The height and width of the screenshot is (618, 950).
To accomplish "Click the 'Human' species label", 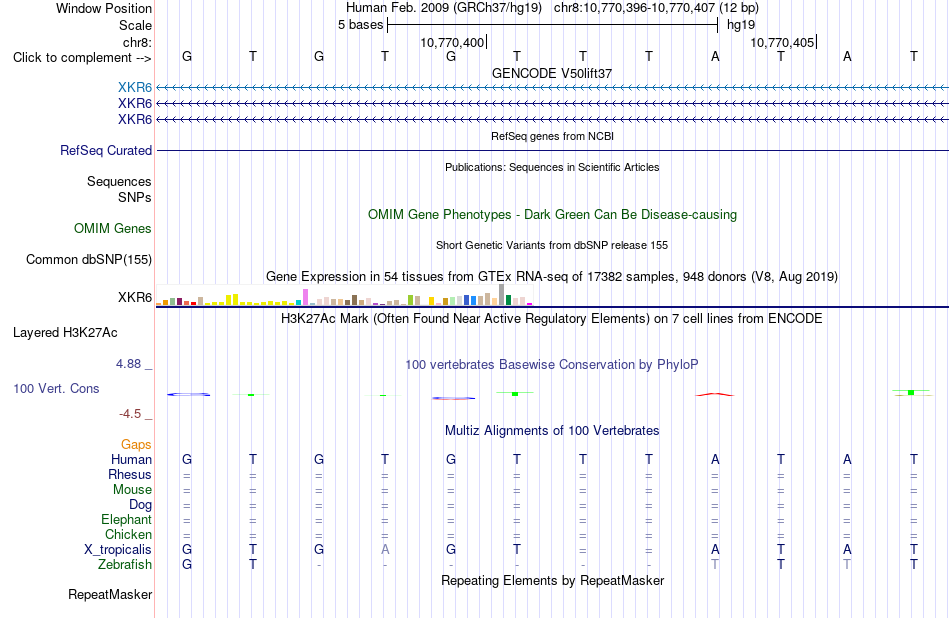I will pos(131,459).
